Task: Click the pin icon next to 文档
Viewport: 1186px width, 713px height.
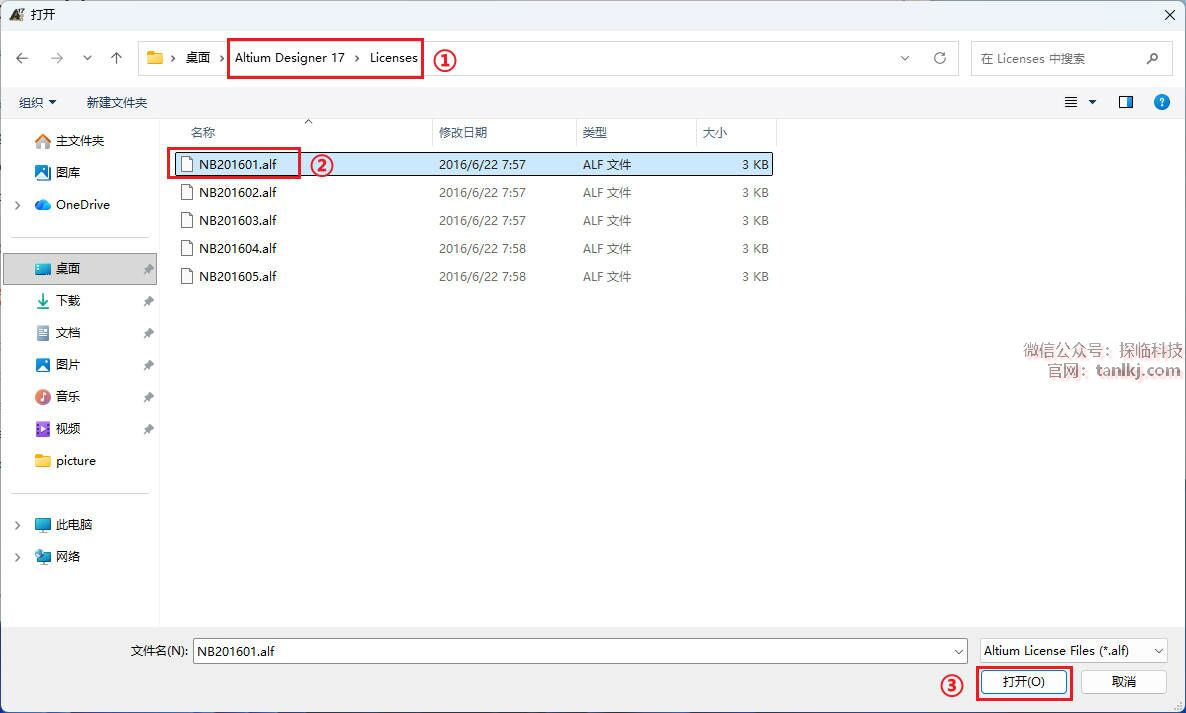Action: 148,333
